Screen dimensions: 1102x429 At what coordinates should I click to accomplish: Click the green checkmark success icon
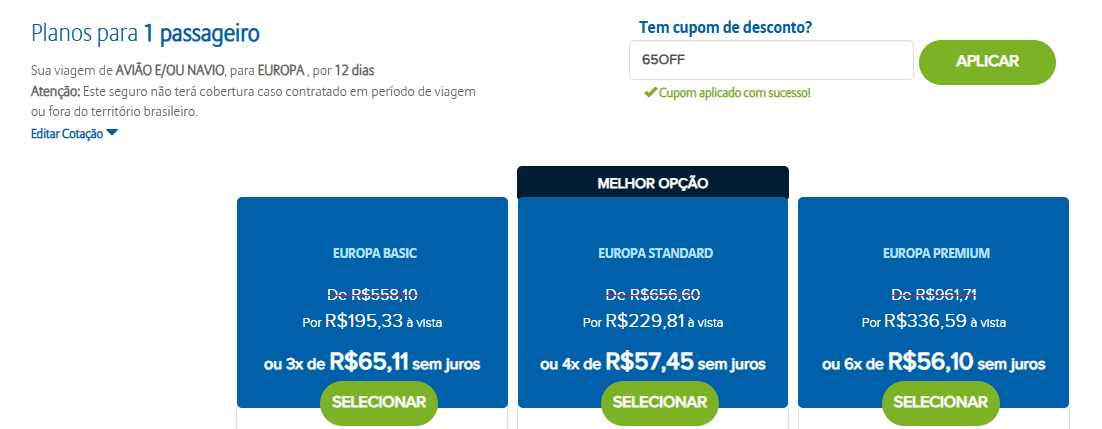(x=650, y=93)
